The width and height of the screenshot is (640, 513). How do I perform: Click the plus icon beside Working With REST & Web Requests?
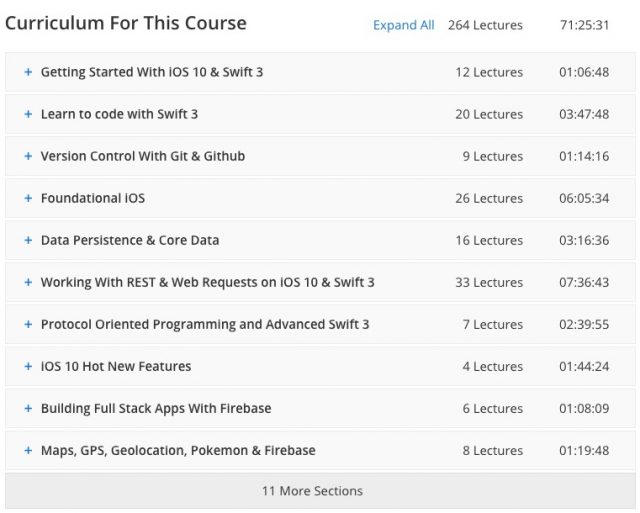[x=28, y=282]
